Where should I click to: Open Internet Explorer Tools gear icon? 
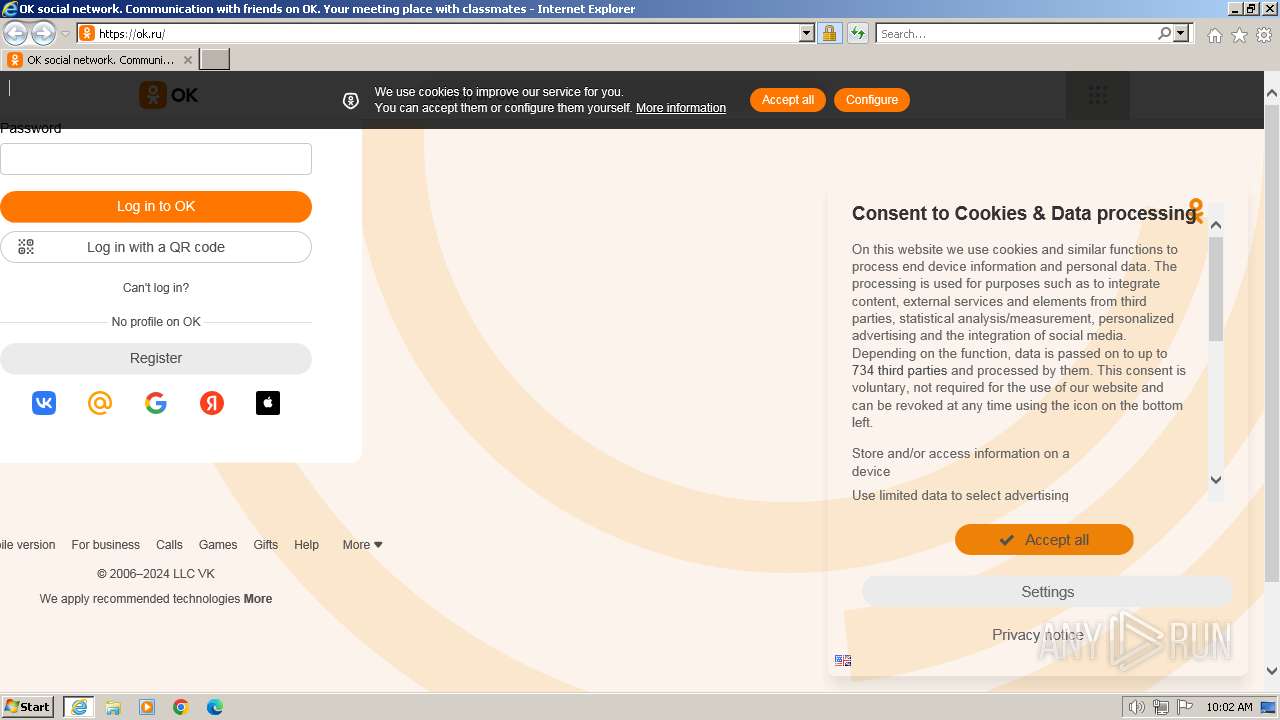[x=1264, y=35]
